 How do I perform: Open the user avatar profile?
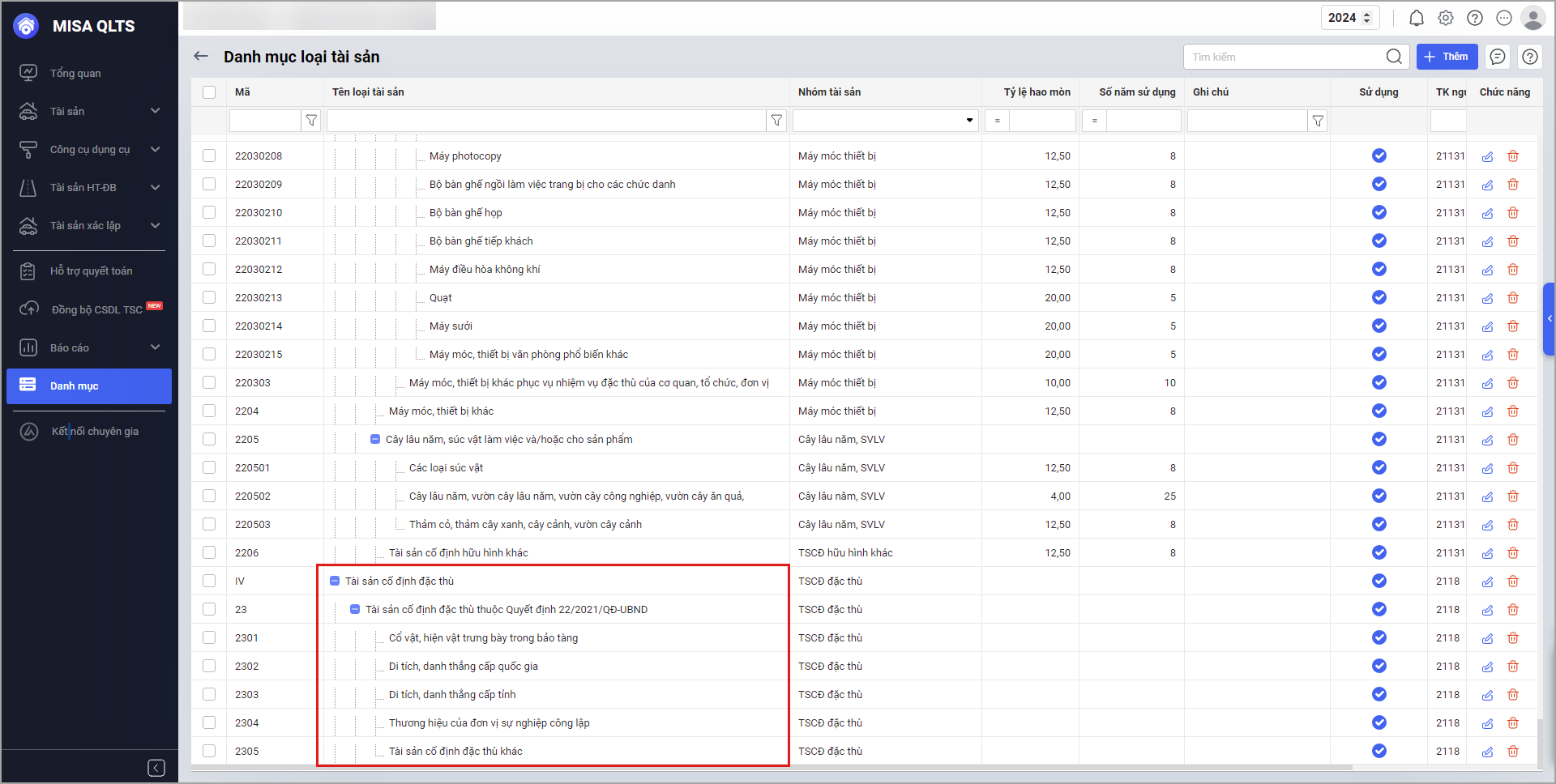(1532, 18)
